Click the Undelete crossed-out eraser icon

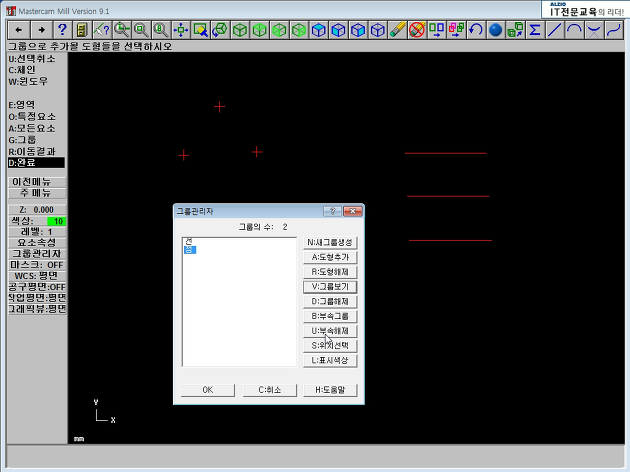point(417,30)
